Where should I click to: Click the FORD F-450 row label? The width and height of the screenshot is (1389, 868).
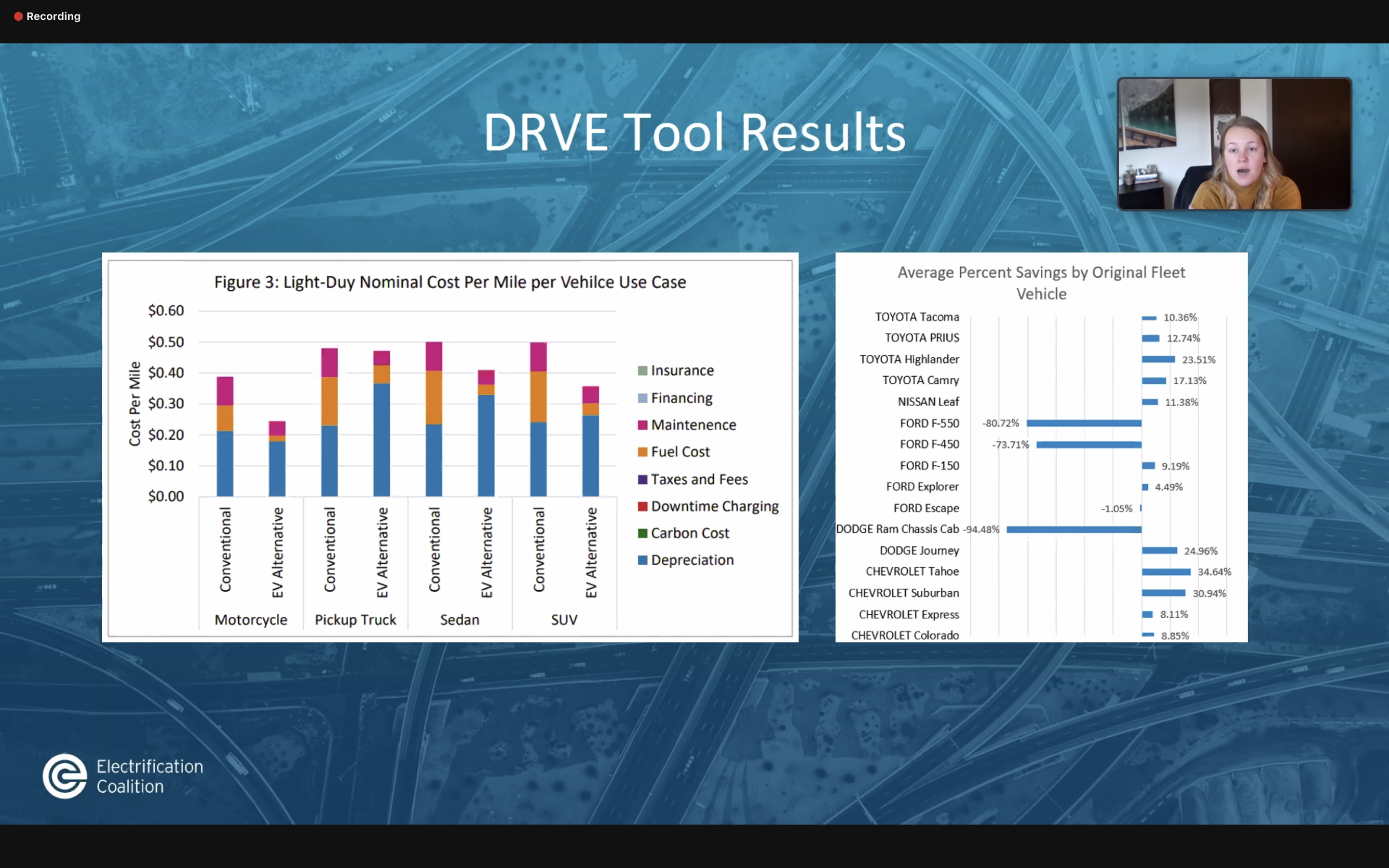pos(929,444)
